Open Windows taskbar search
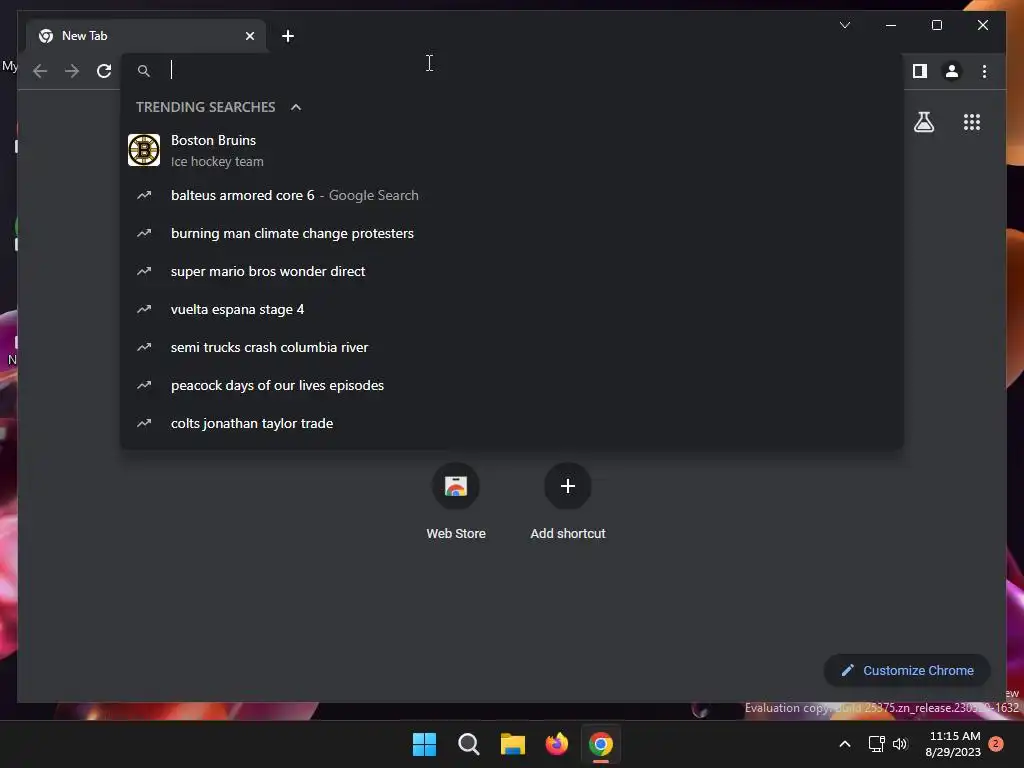Image resolution: width=1024 pixels, height=768 pixels. tap(468, 744)
